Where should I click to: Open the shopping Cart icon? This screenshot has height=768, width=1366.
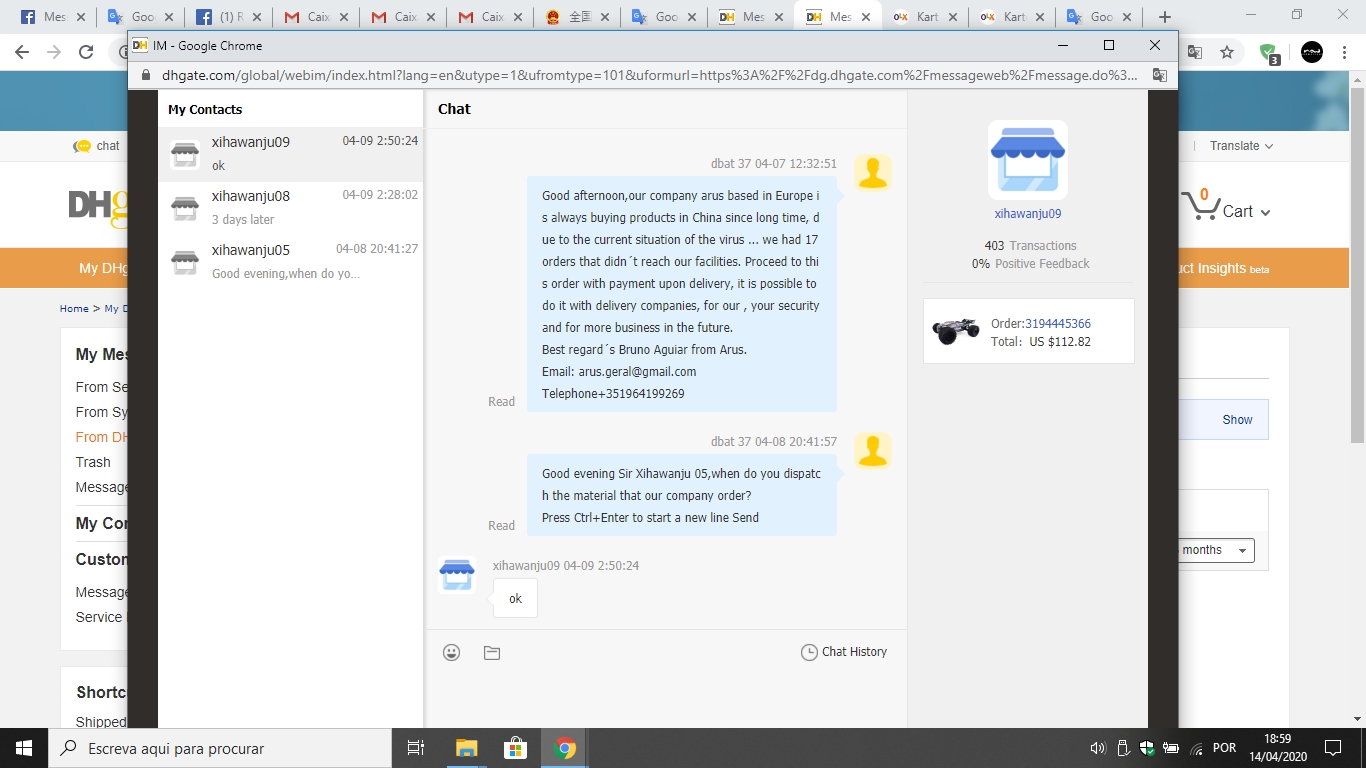[x=1202, y=204]
